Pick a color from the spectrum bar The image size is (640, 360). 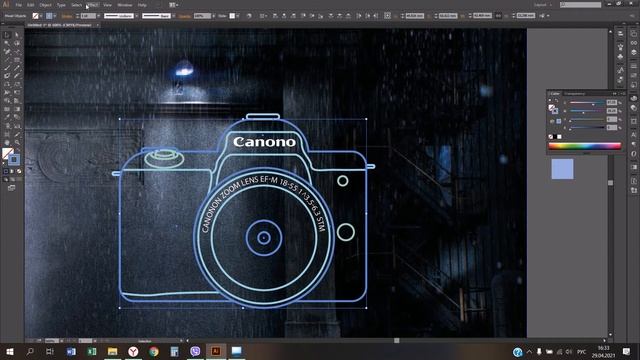[584, 146]
